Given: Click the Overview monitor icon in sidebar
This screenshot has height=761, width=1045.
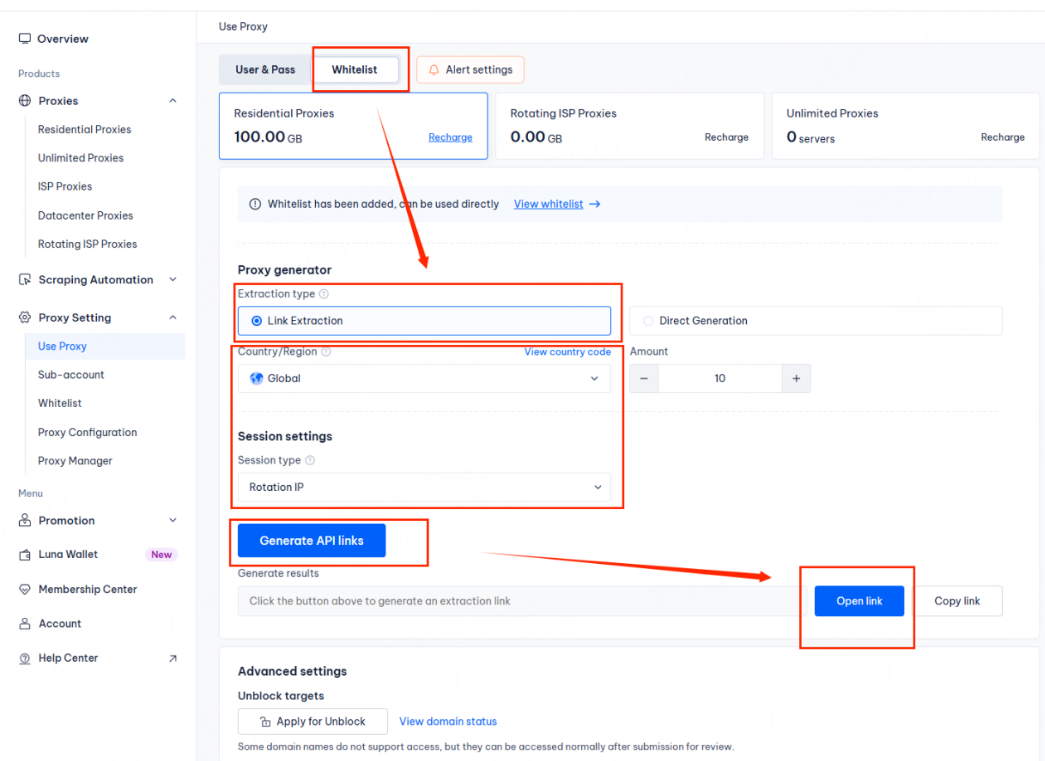Looking at the screenshot, I should click(25, 39).
